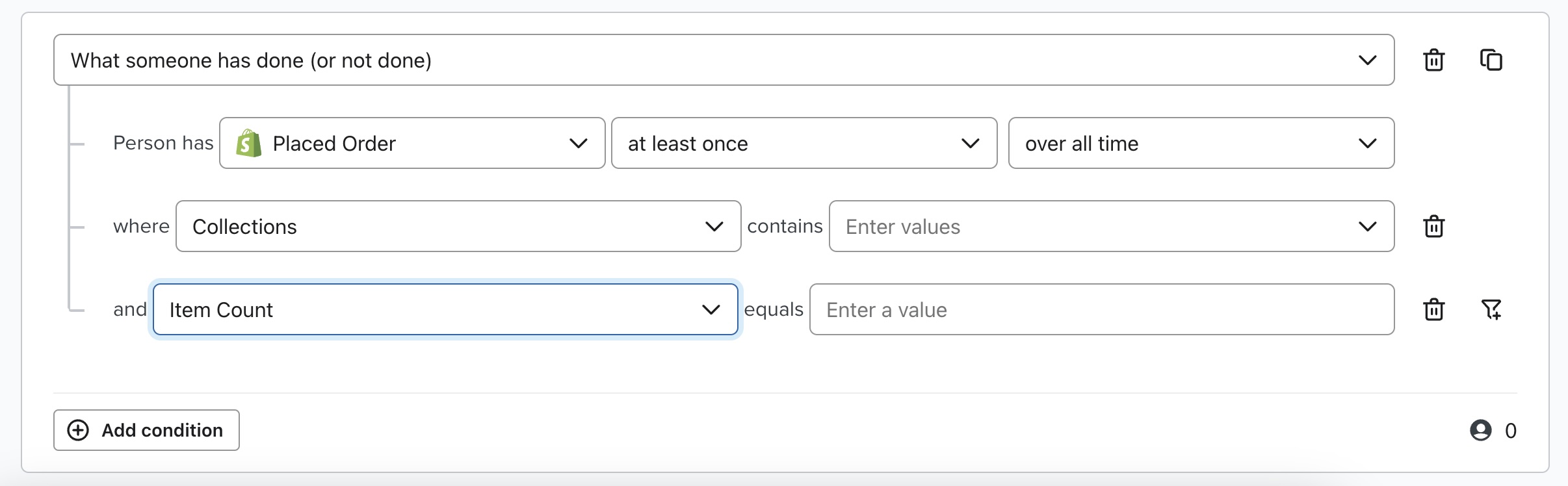1568x486 pixels.
Task: Delete the Collections filter row
Action: click(x=1433, y=226)
